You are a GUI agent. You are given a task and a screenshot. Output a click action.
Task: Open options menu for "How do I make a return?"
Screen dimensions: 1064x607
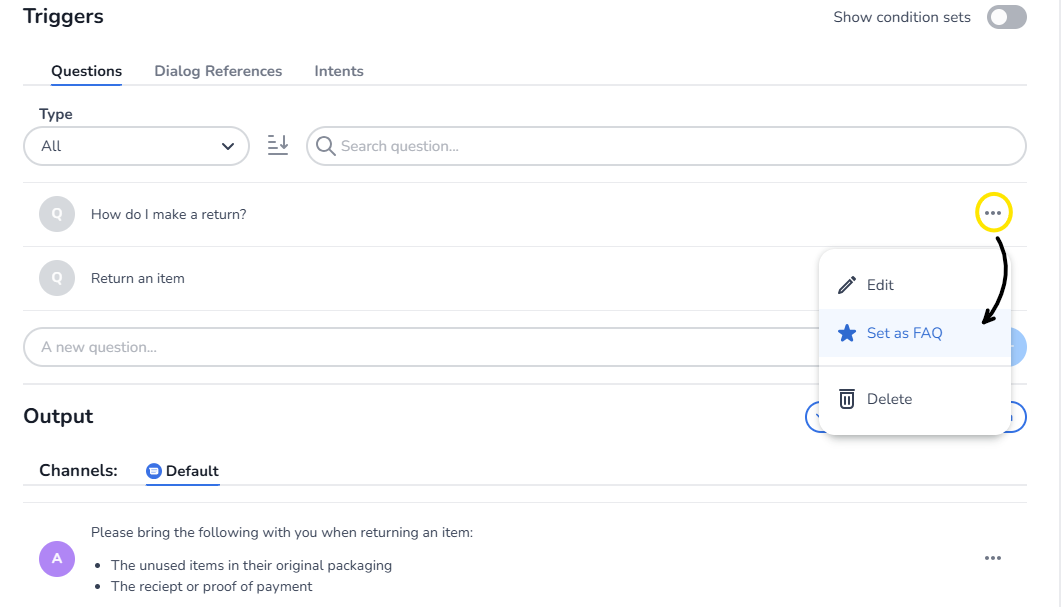992,213
